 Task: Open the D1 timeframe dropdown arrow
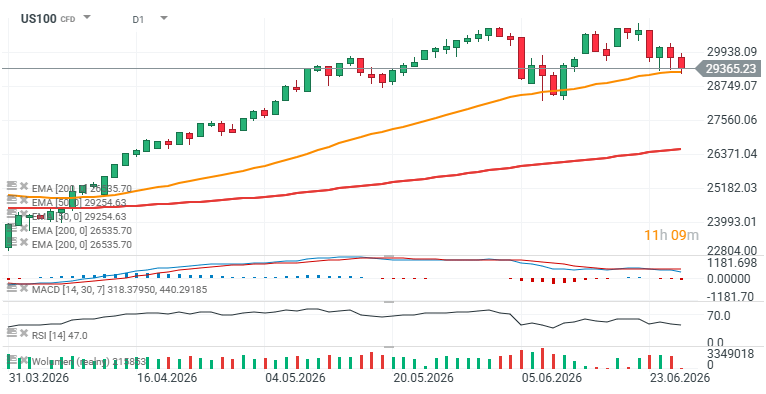point(164,18)
